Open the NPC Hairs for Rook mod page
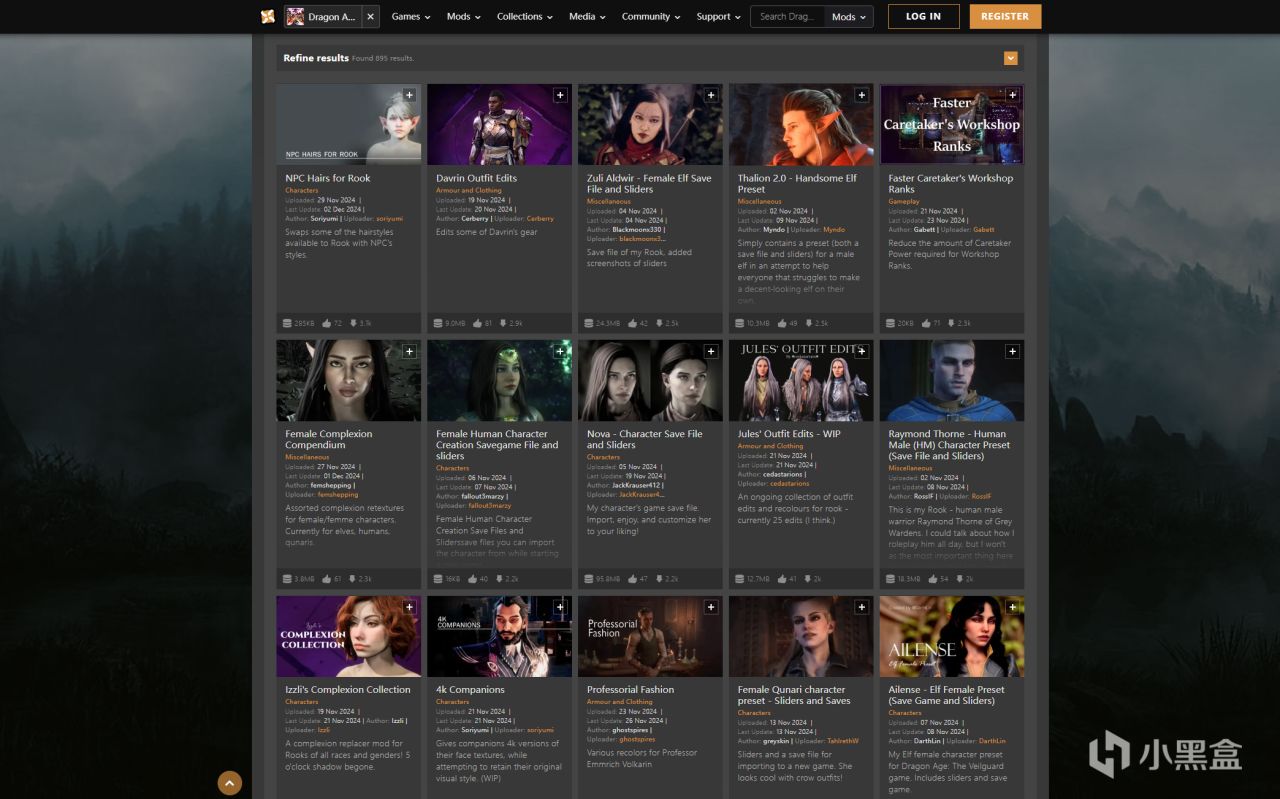1280x799 pixels. tap(328, 178)
